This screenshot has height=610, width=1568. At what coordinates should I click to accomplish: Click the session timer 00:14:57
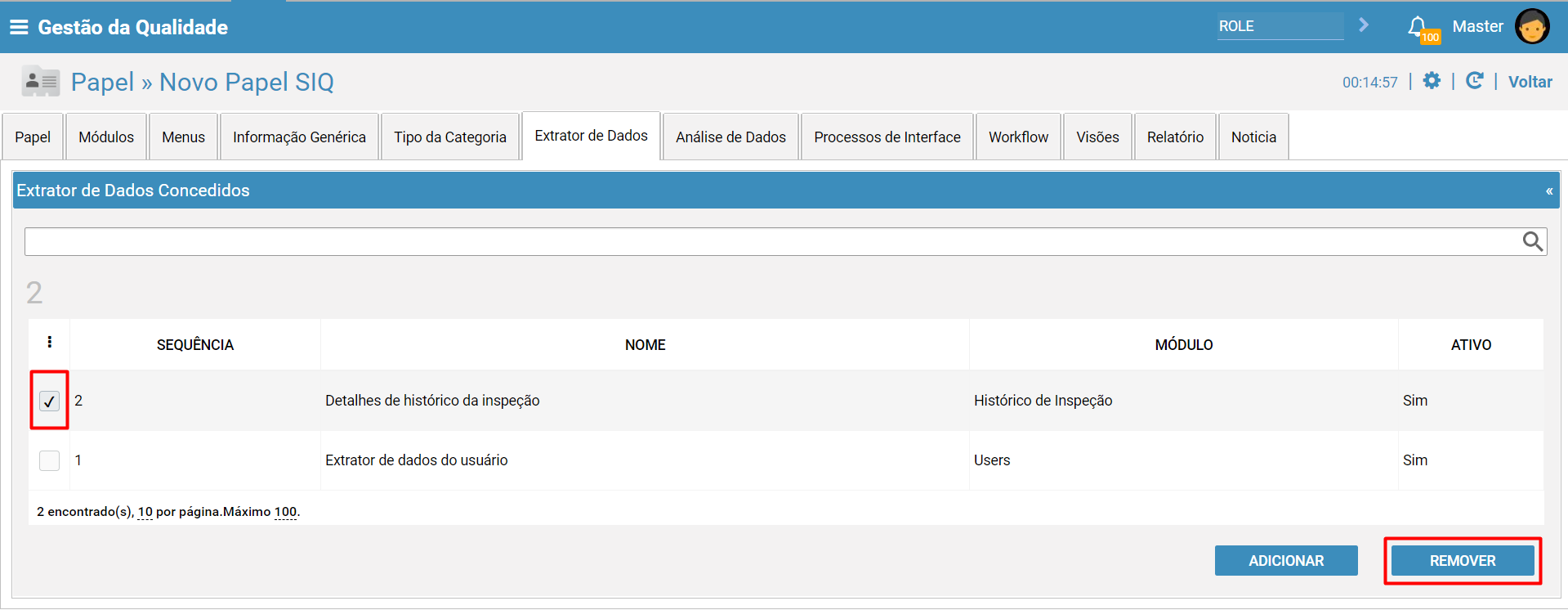(1369, 83)
